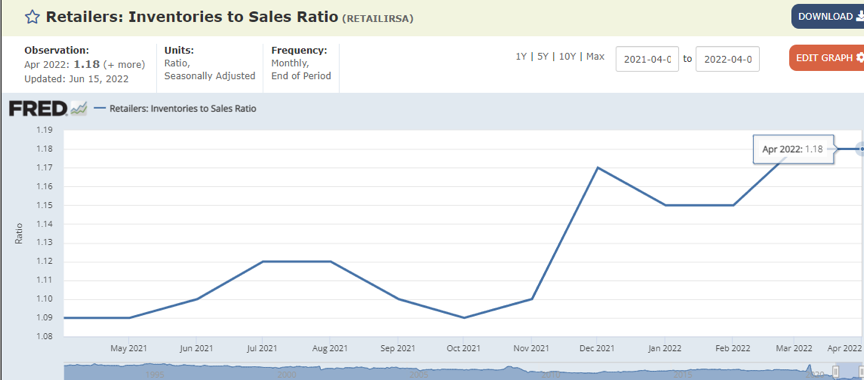The image size is (864, 380).
Task: Select the 1Y date range
Action: point(521,56)
